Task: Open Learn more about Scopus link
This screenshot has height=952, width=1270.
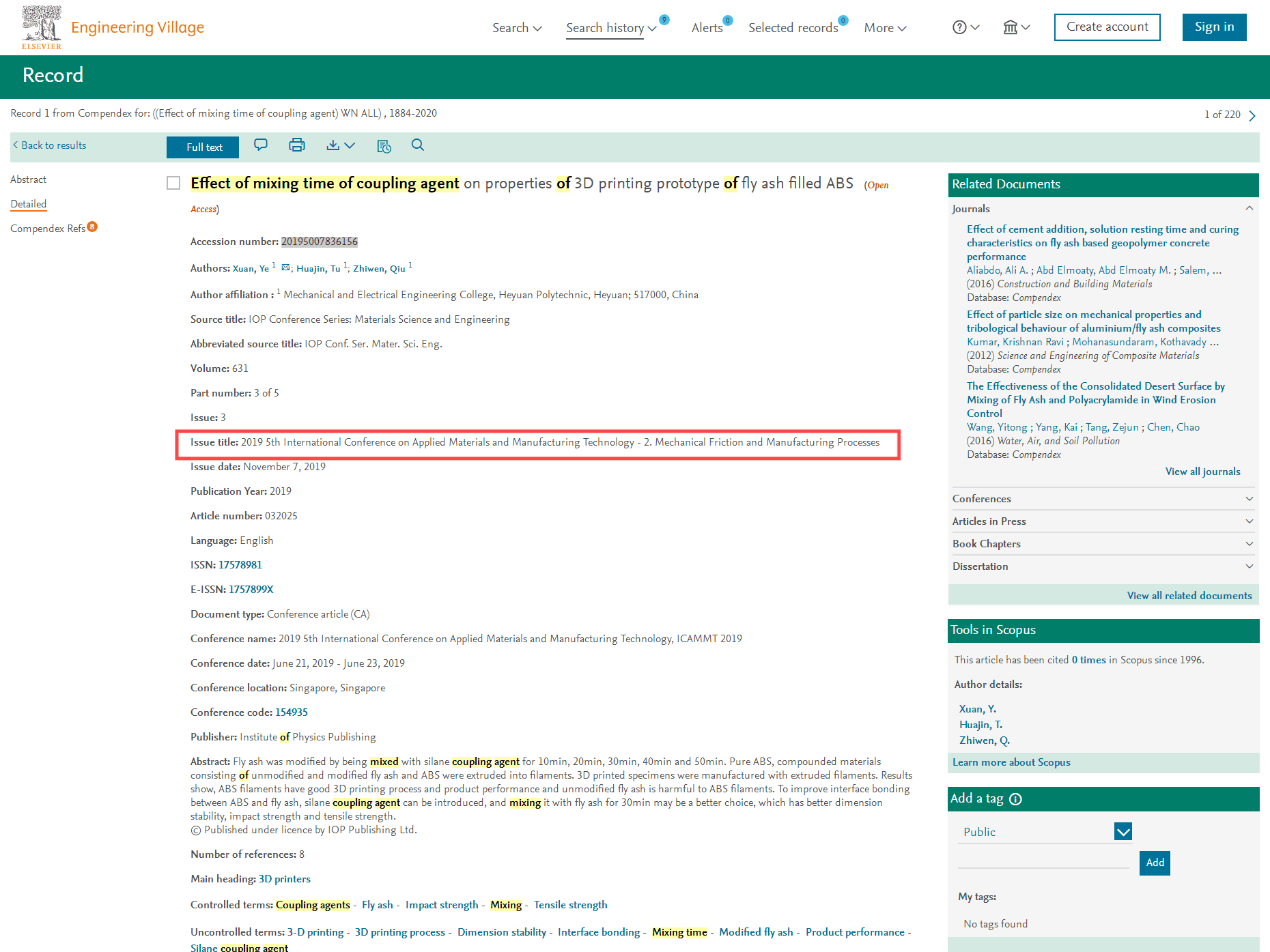Action: click(1011, 762)
